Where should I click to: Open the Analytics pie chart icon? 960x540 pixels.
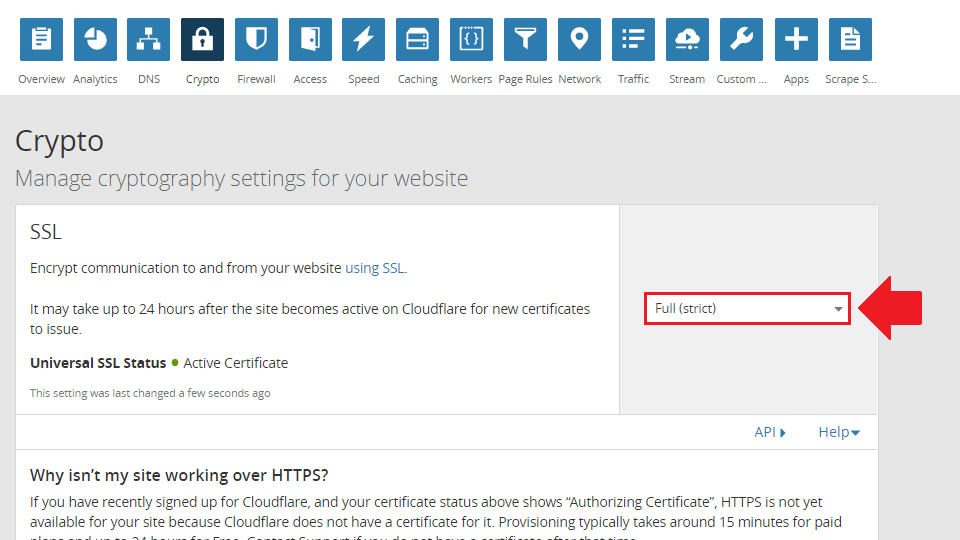(95, 40)
